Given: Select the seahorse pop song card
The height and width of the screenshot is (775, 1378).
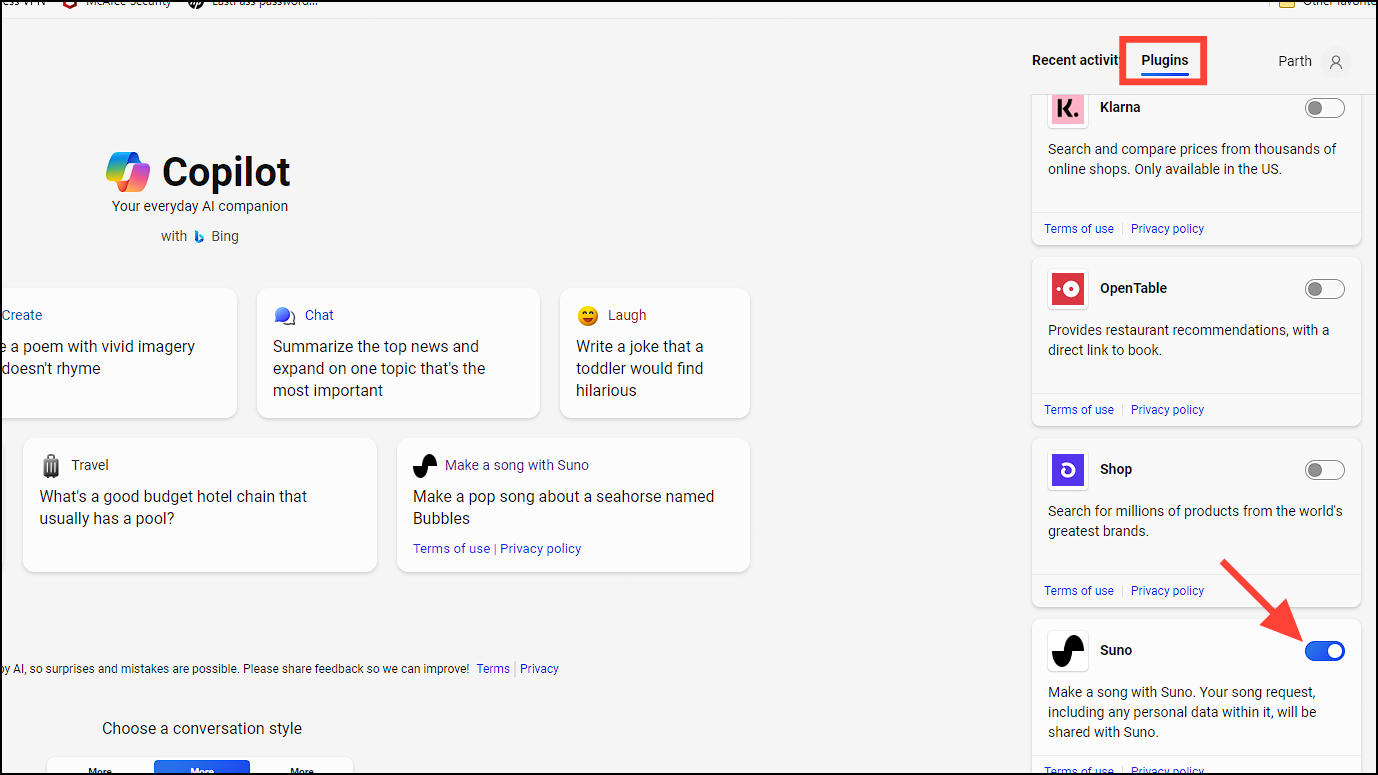Looking at the screenshot, I should click(x=573, y=505).
